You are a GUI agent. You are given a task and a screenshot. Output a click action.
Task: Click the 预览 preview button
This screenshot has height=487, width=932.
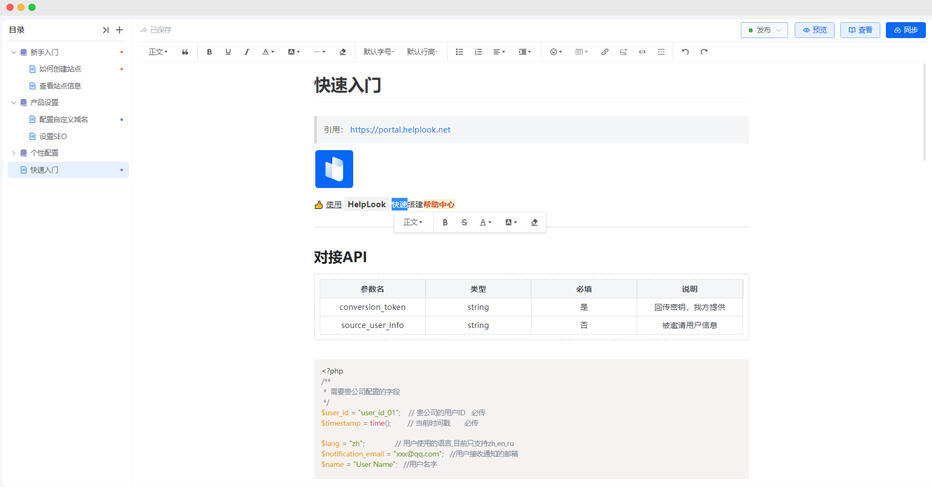pyautogui.click(x=815, y=30)
